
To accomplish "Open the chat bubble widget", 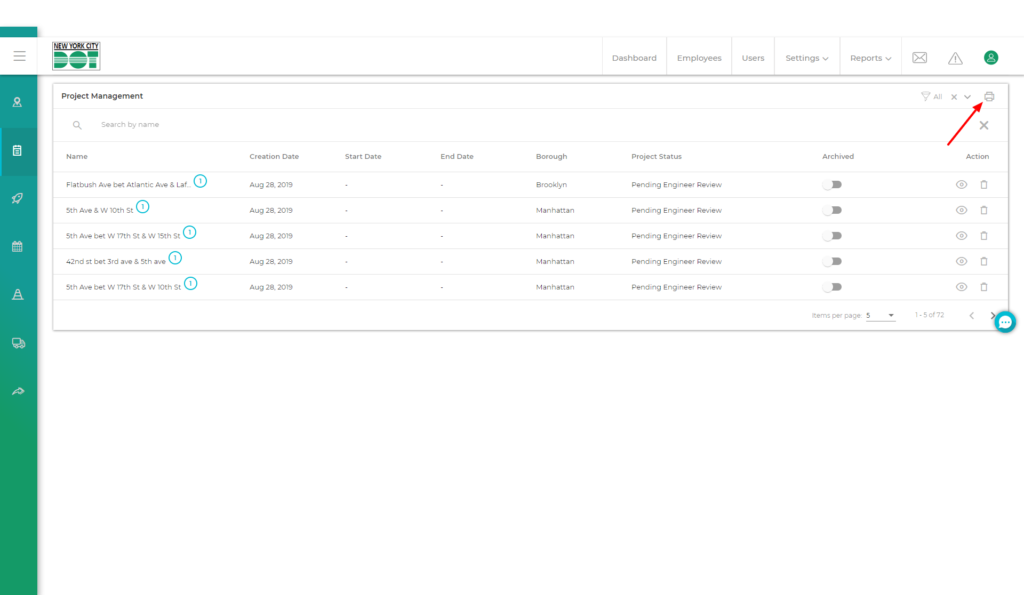I will pos(1005,322).
